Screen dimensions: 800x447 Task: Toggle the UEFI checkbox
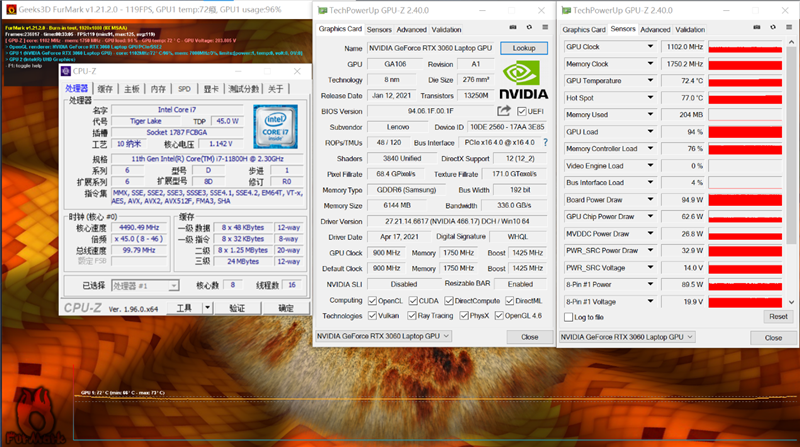(x=521, y=111)
